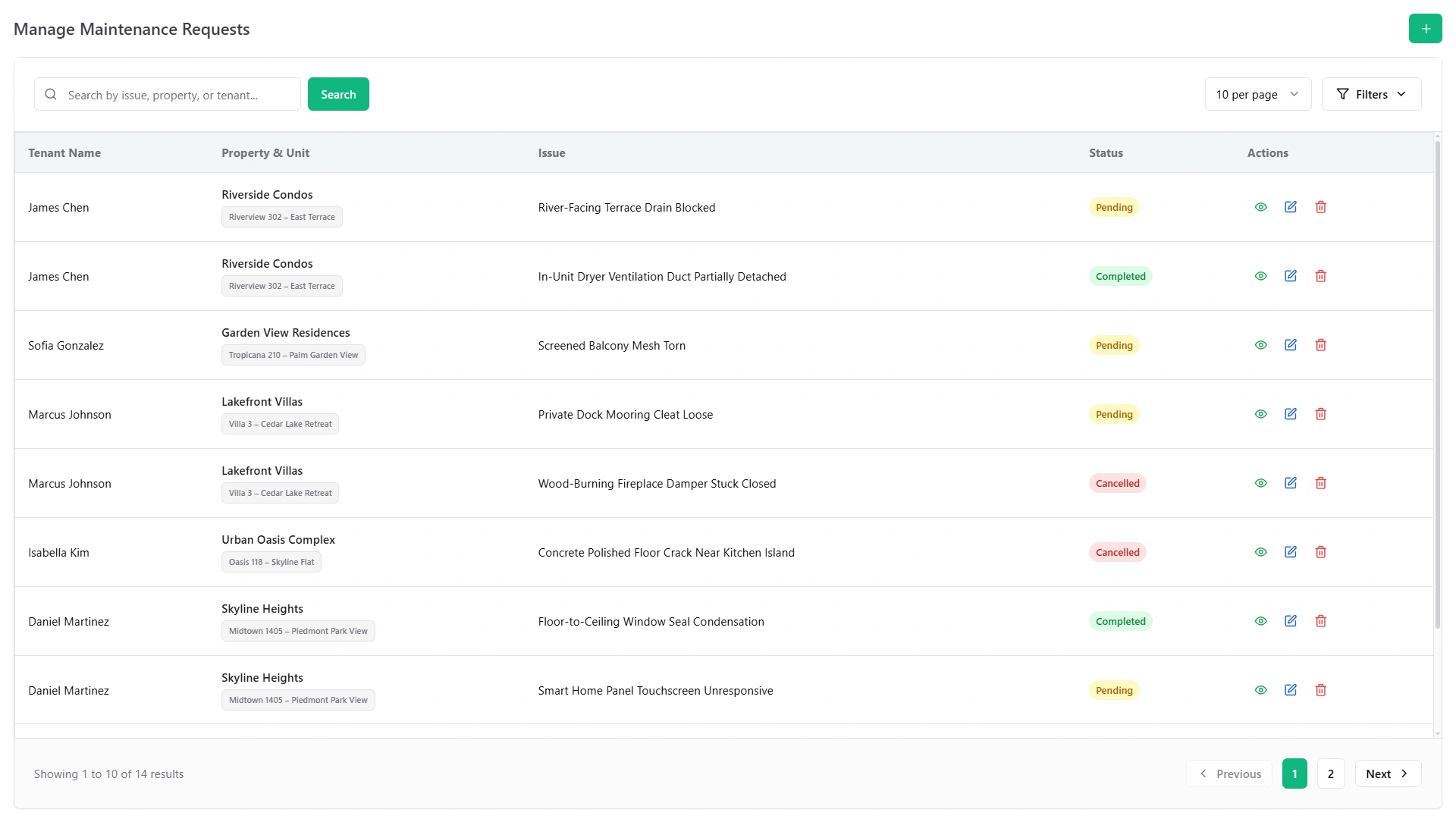Click the Previous page button
This screenshot has height=819, width=1456.
coord(1229,773)
